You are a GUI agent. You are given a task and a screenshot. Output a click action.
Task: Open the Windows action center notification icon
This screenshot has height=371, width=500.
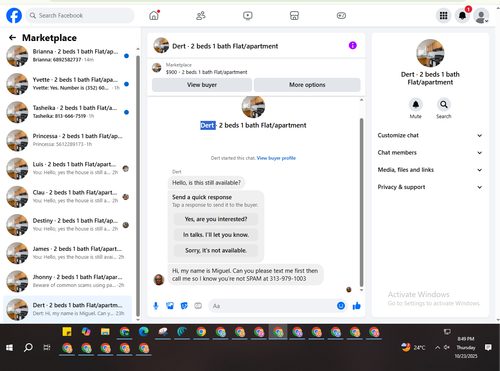488,348
